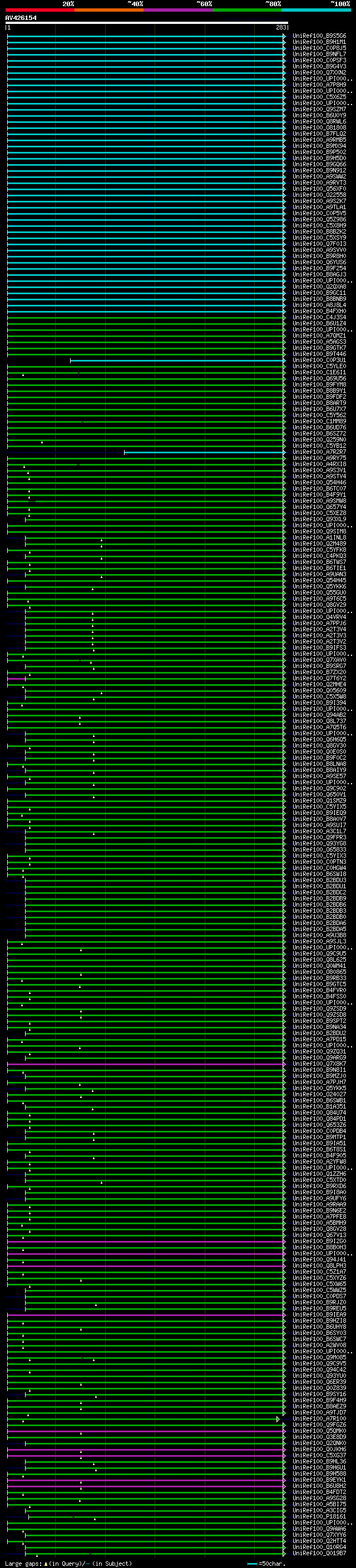Viewport: 356px width, 1568px height.
Task: Click the UniRef100_Q7F0I3 label
Action: (319, 244)
